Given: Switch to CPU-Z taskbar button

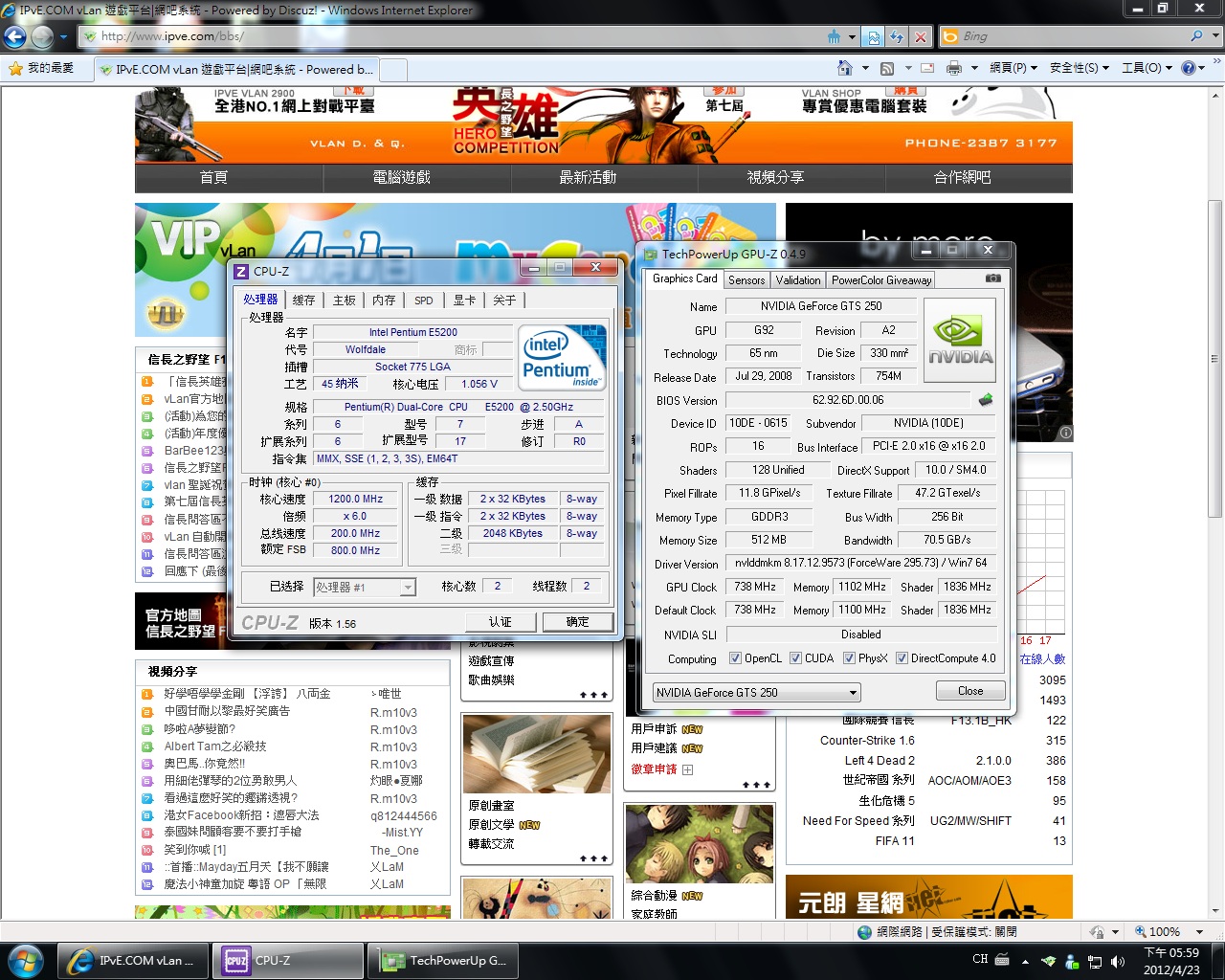Looking at the screenshot, I should point(290,960).
